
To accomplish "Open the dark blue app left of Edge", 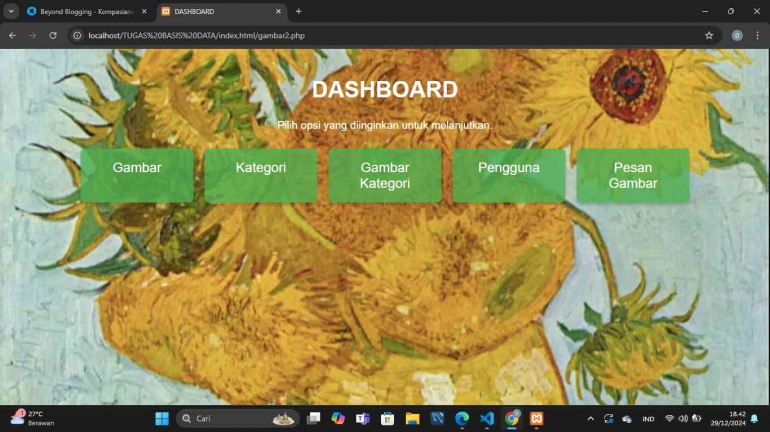I will click(x=437, y=419).
